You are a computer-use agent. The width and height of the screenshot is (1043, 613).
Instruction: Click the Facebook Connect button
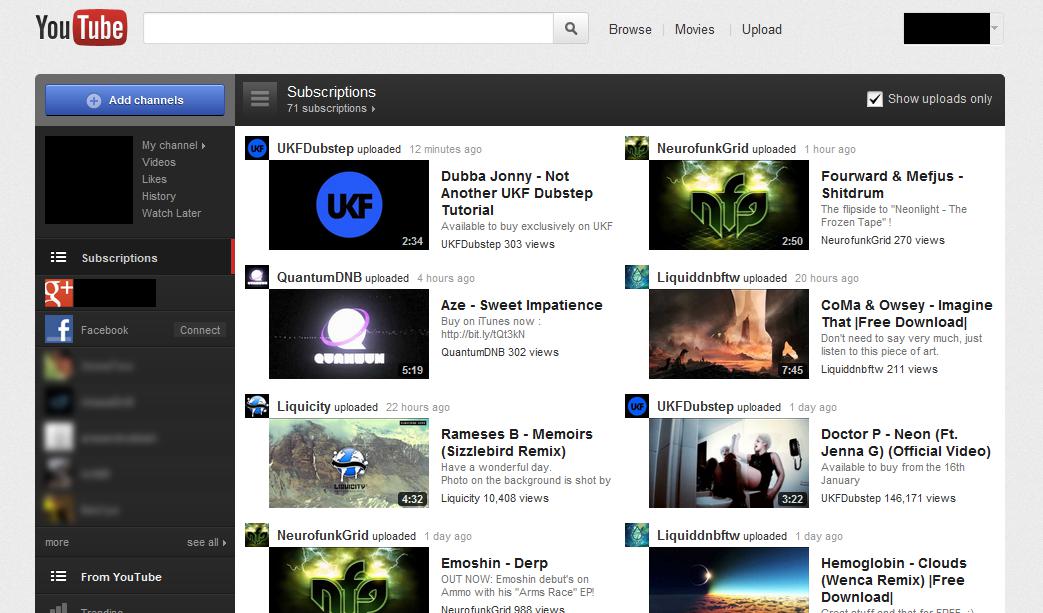pyautogui.click(x=200, y=330)
